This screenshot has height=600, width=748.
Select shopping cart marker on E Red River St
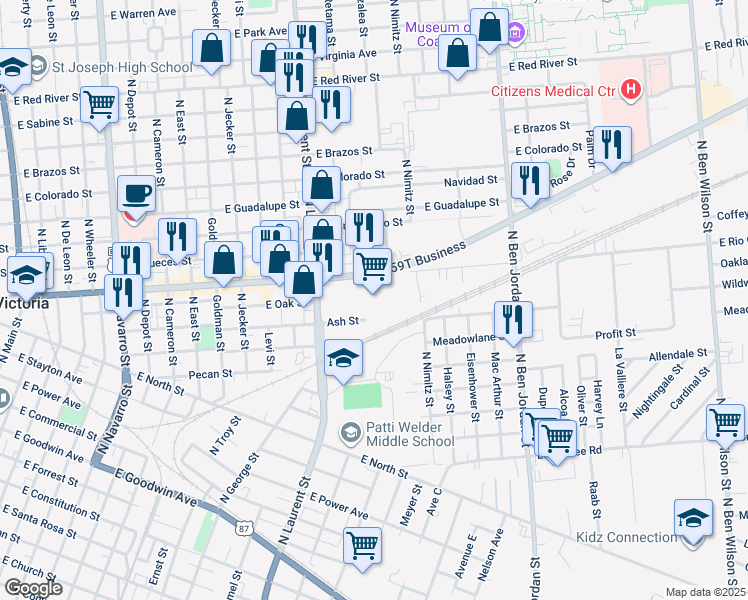[x=99, y=103]
